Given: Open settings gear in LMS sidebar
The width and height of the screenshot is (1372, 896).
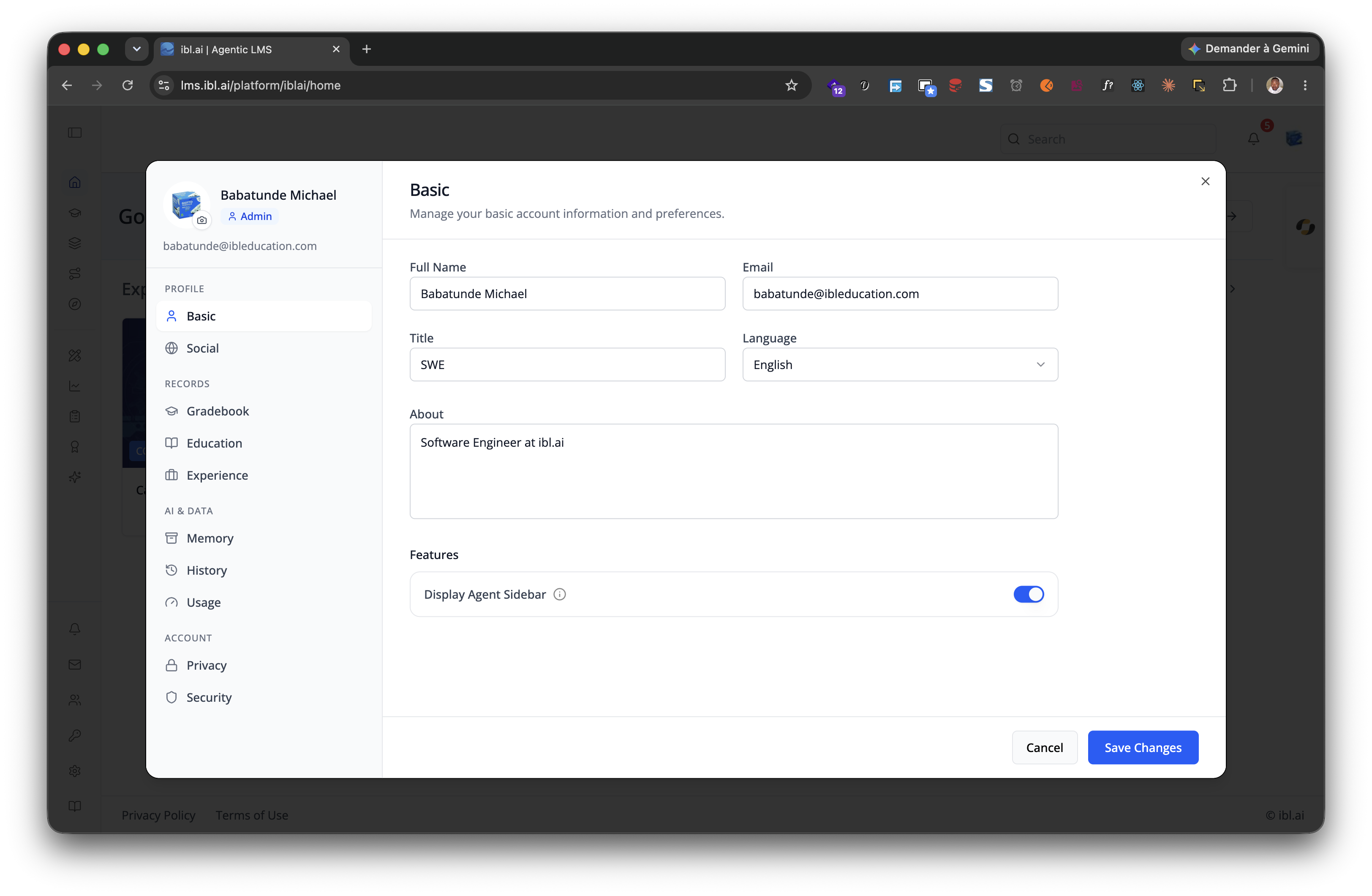Looking at the screenshot, I should [x=75, y=771].
